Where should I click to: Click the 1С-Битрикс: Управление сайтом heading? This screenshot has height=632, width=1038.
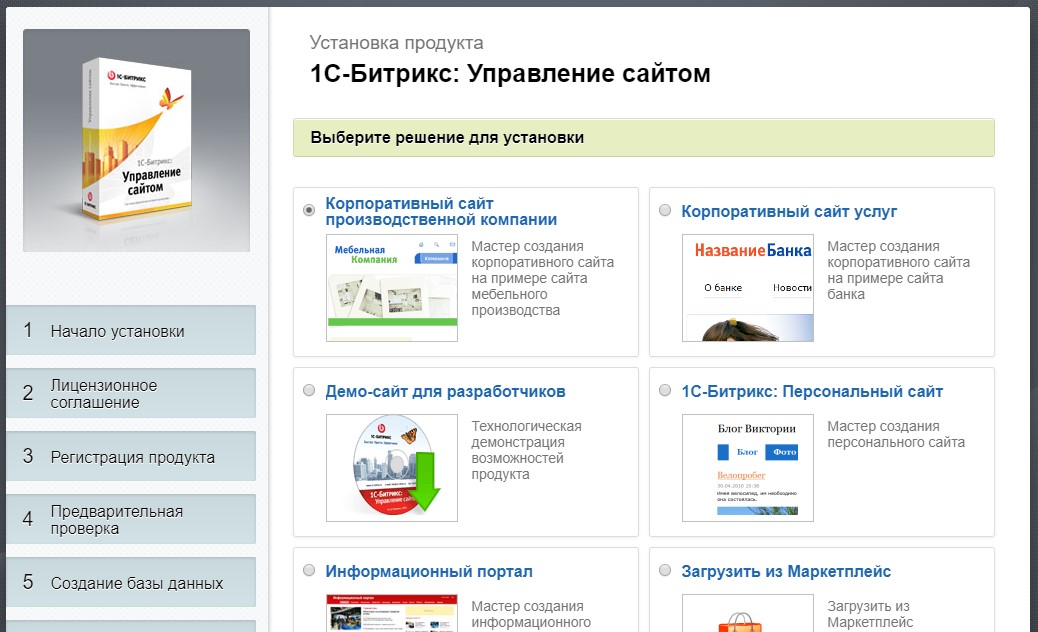click(510, 73)
